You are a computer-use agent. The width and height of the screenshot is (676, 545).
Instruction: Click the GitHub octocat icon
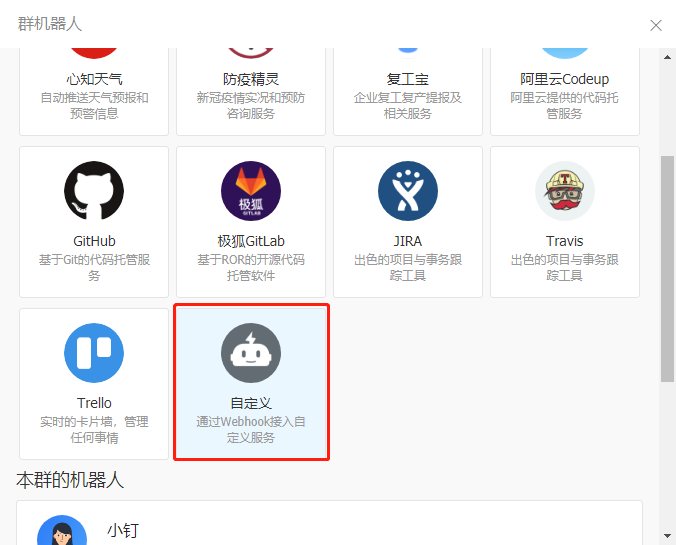coord(94,191)
